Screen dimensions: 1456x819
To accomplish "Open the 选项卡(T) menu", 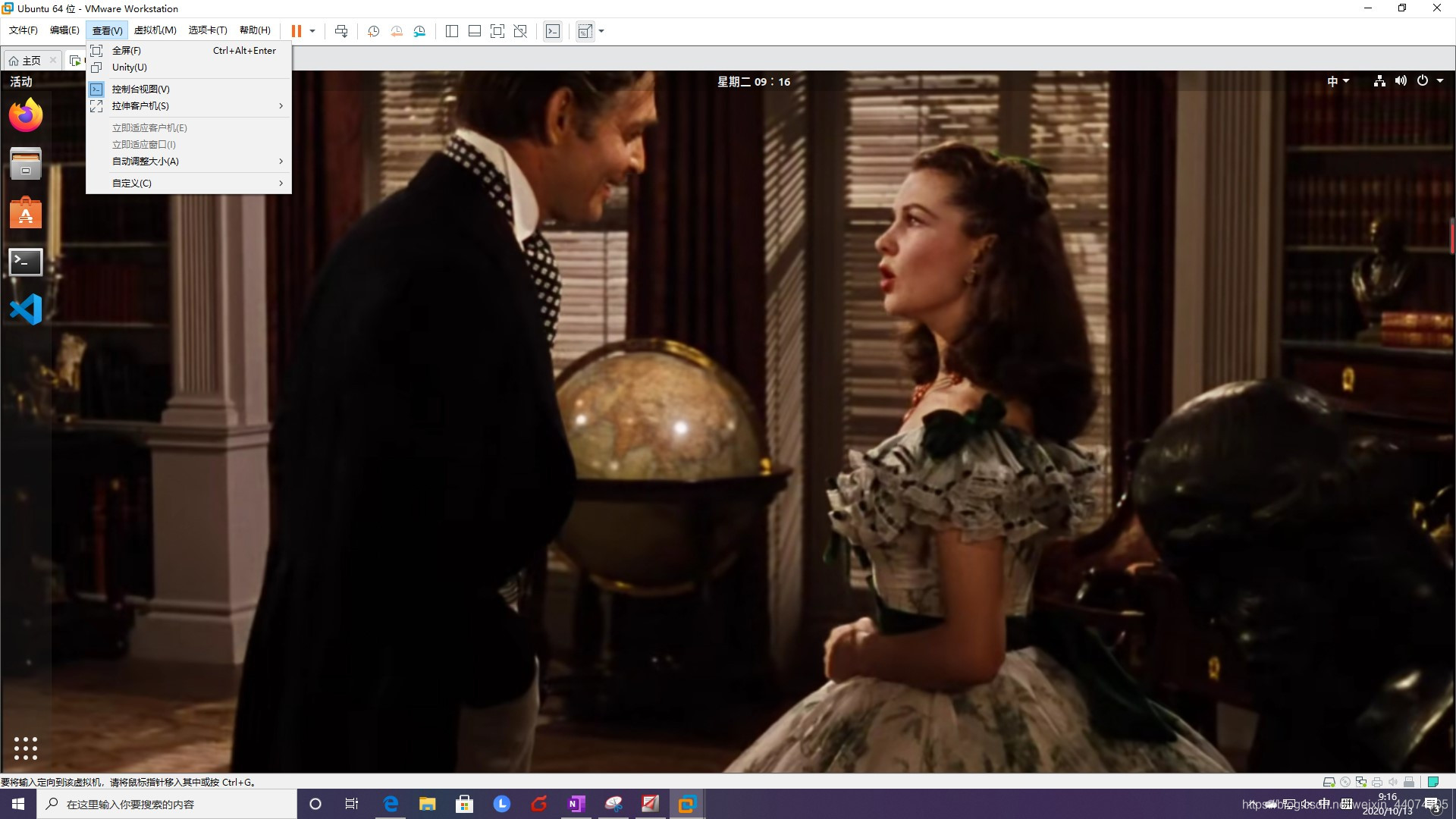I will point(208,30).
